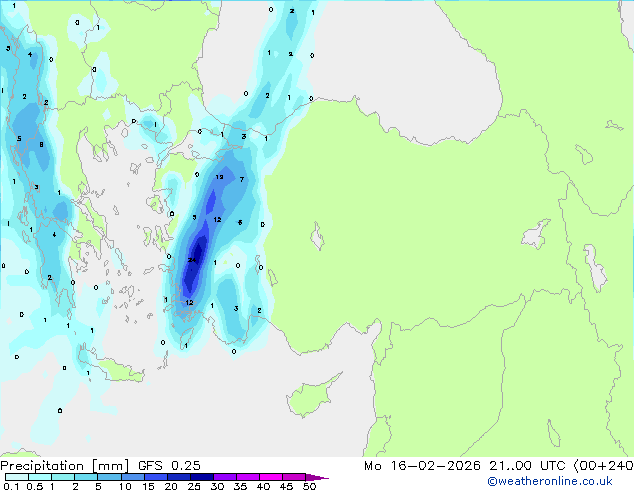
Task: Click the '8' precipitation value over the western coast
Action: 41,144
